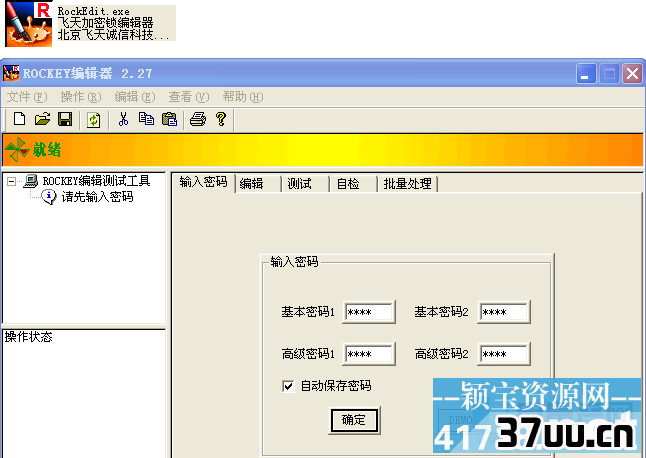Switch to the 输入密码 tab
Screen dimensions: 646x458
point(203,182)
